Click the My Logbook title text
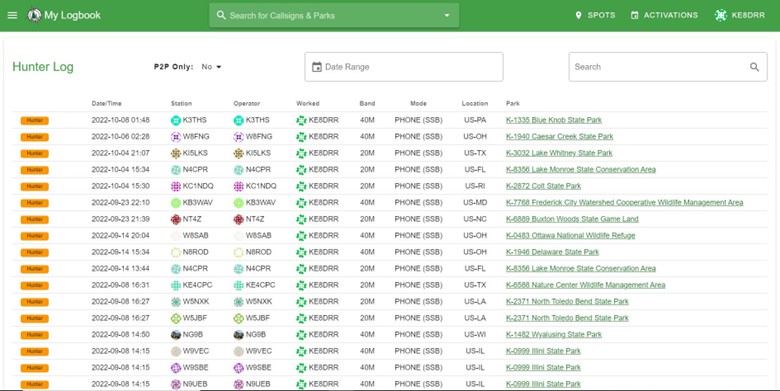 point(73,15)
